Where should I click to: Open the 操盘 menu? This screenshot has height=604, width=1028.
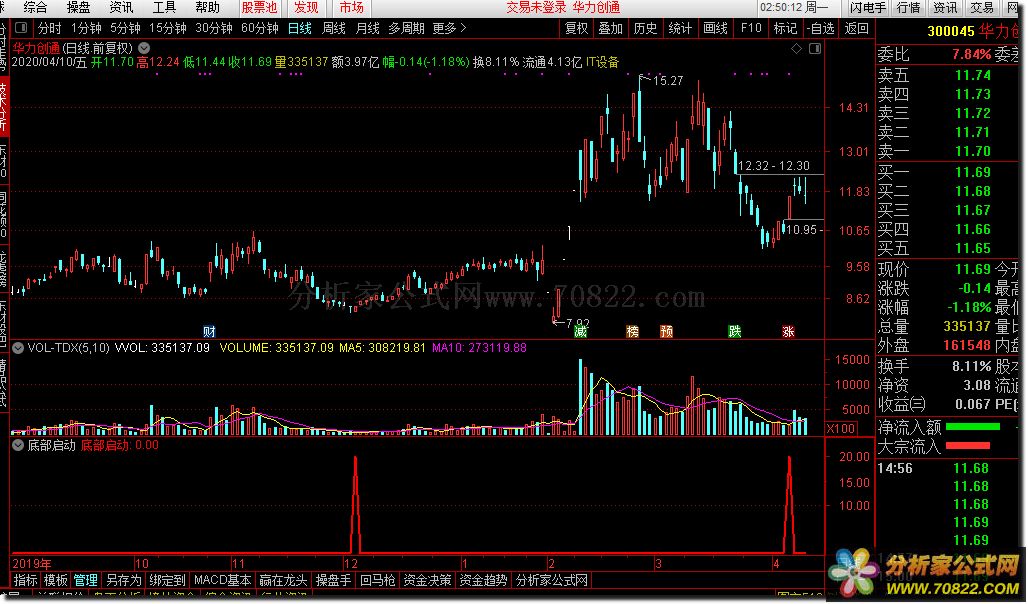coord(79,8)
